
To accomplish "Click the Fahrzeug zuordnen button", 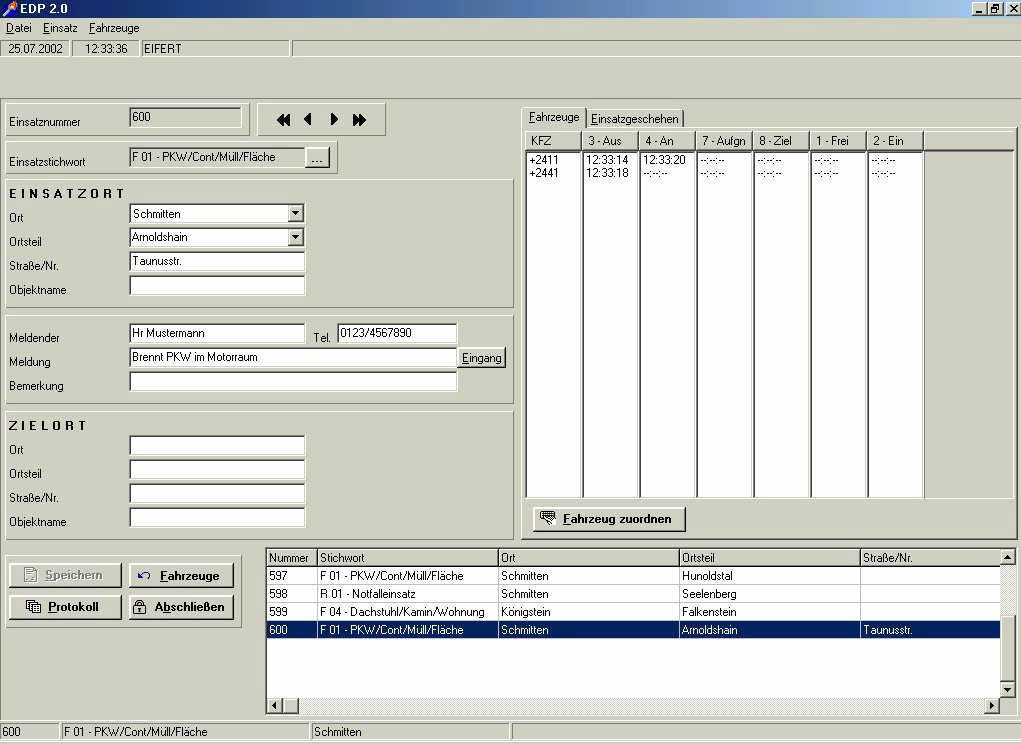I will [609, 519].
